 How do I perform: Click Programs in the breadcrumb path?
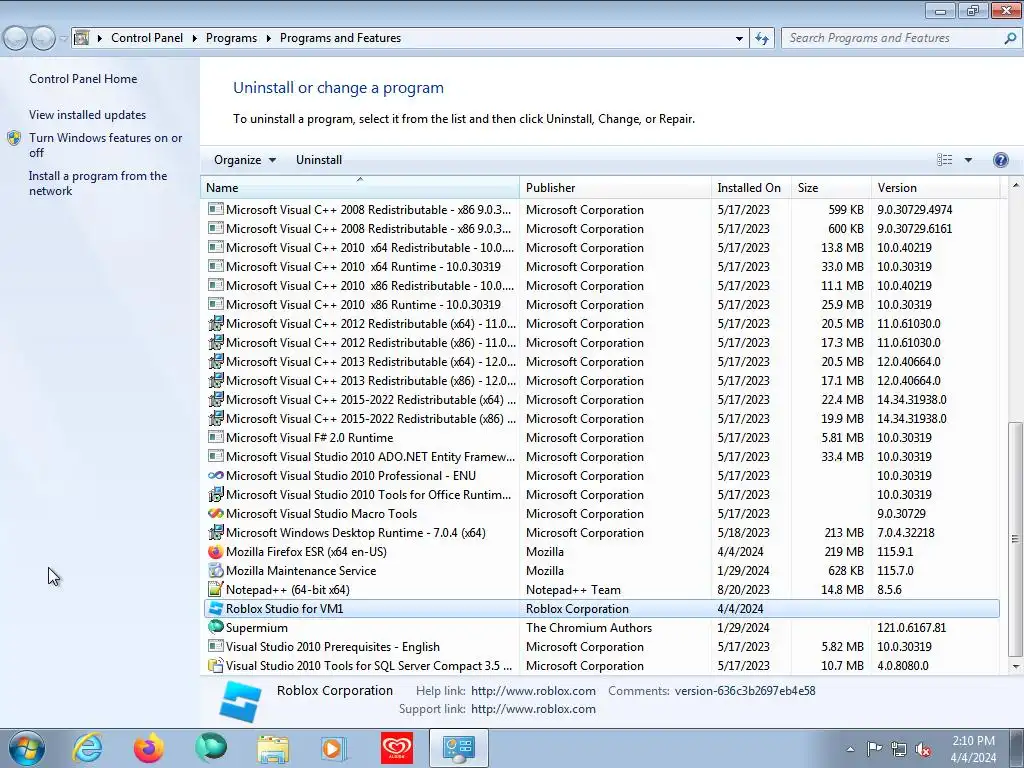click(x=231, y=39)
